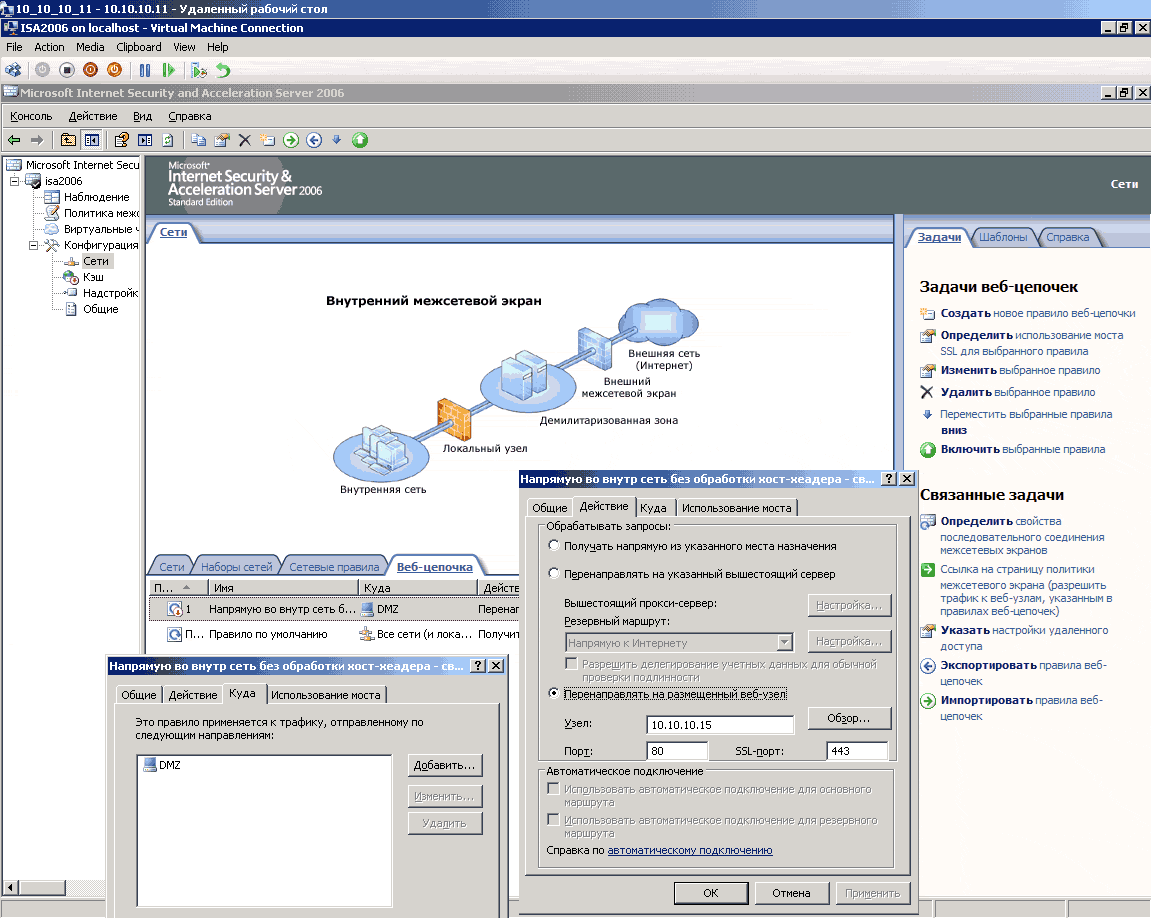Image resolution: width=1151 pixels, height=918 pixels.
Task: Click the Refresh toolbar icon
Action: click(x=168, y=140)
